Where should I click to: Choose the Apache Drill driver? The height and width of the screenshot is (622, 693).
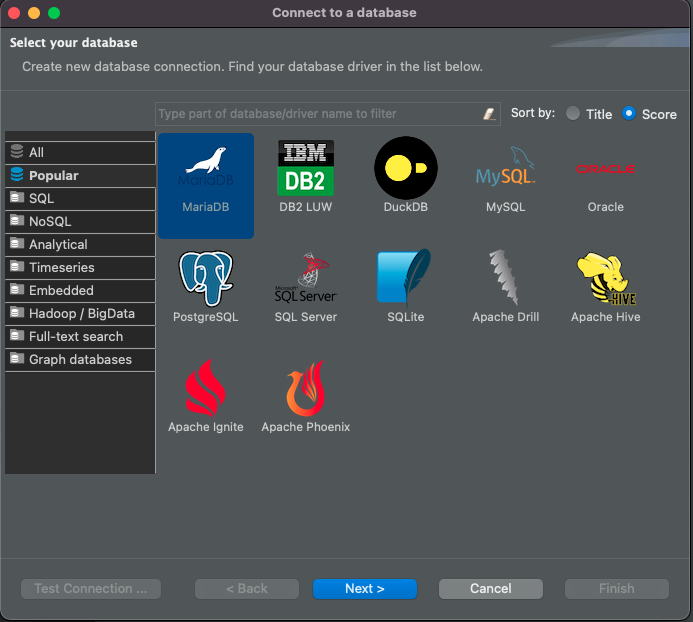click(x=506, y=287)
